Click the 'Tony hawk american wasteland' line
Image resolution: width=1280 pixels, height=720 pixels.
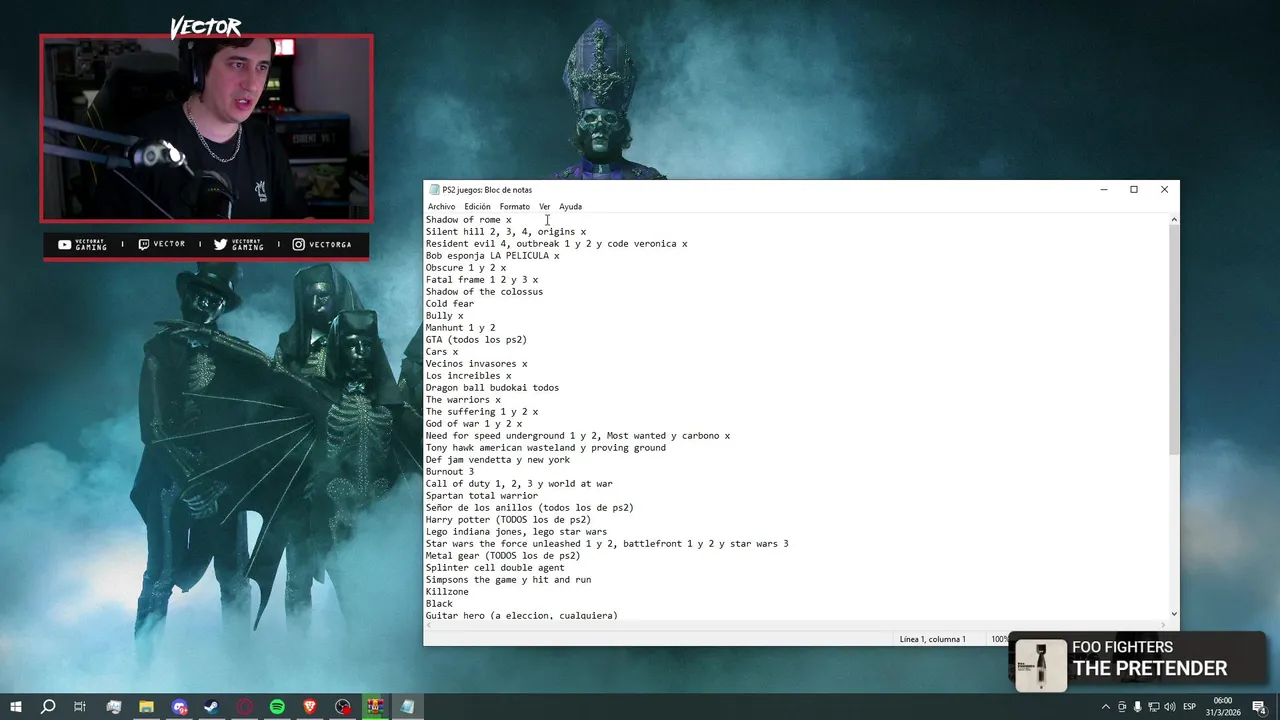tap(546, 448)
